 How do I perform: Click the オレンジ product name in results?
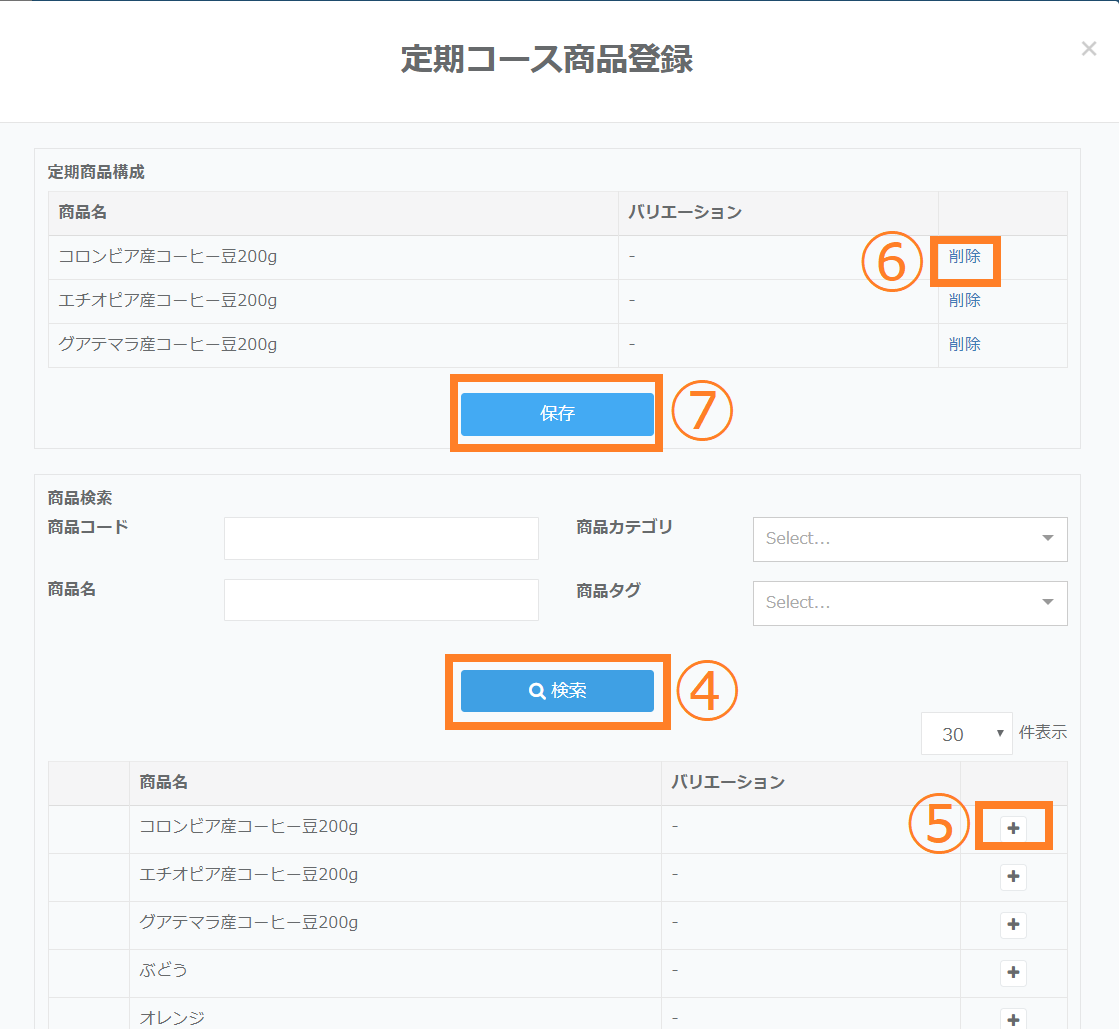172,1017
